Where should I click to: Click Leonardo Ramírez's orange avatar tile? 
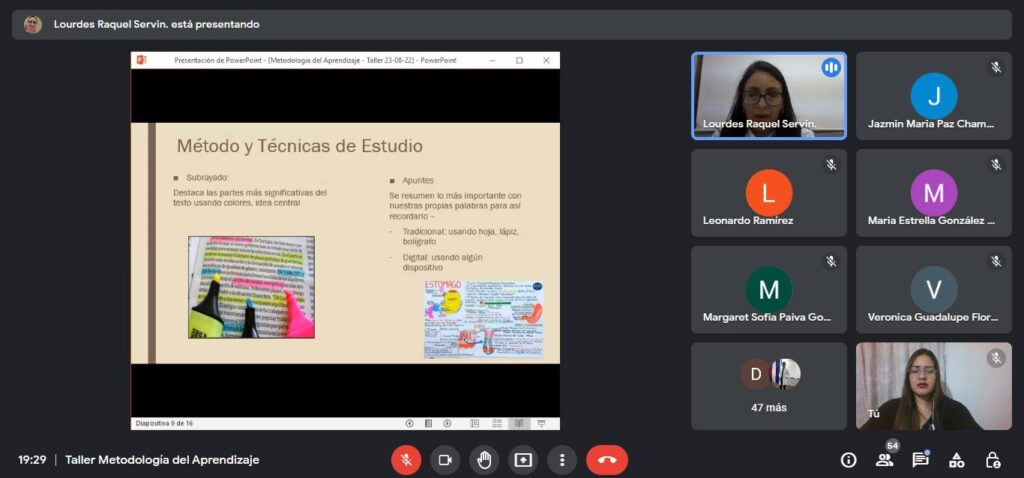tap(768, 193)
